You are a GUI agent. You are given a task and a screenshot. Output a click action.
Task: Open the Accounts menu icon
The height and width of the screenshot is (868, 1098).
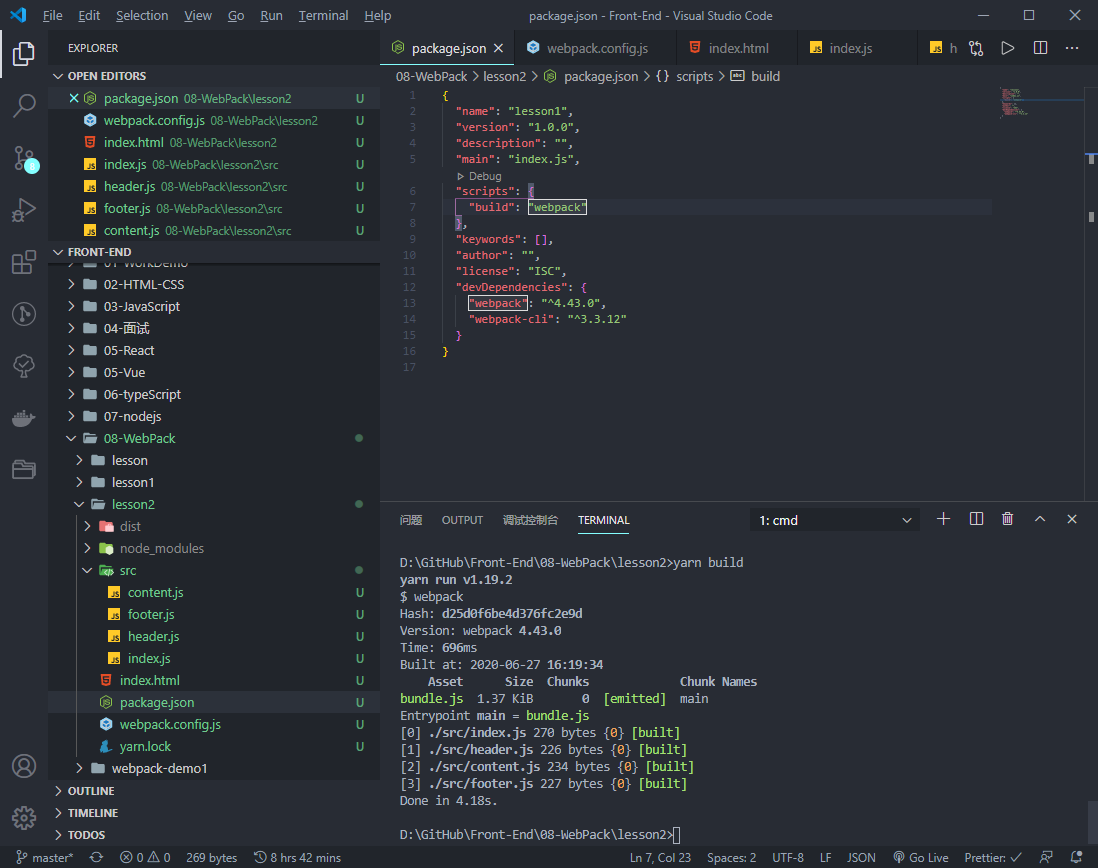(24, 766)
